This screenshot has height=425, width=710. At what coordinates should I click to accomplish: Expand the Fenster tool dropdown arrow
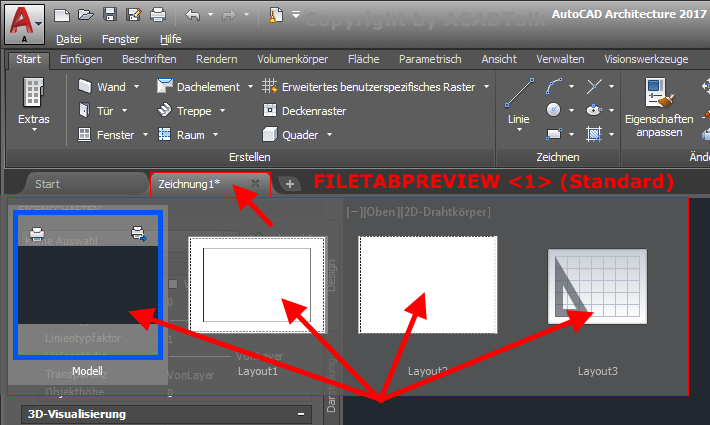pos(145,134)
